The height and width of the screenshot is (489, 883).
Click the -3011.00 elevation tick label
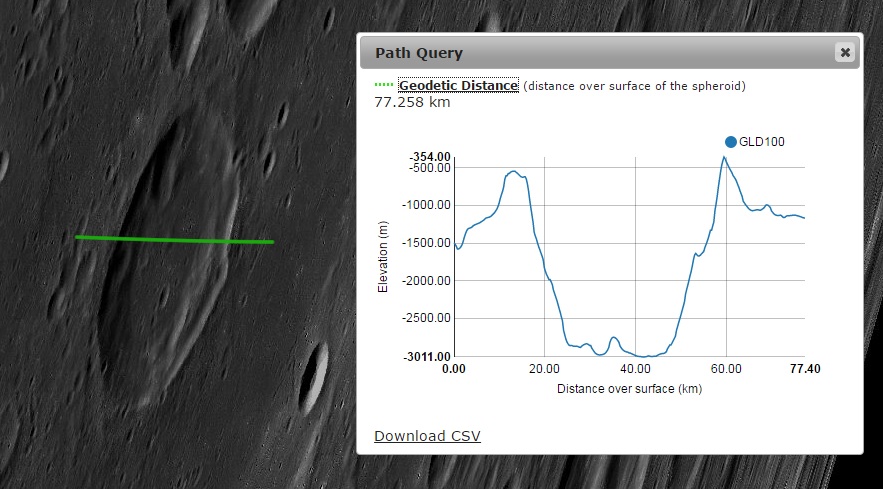pyautogui.click(x=429, y=356)
